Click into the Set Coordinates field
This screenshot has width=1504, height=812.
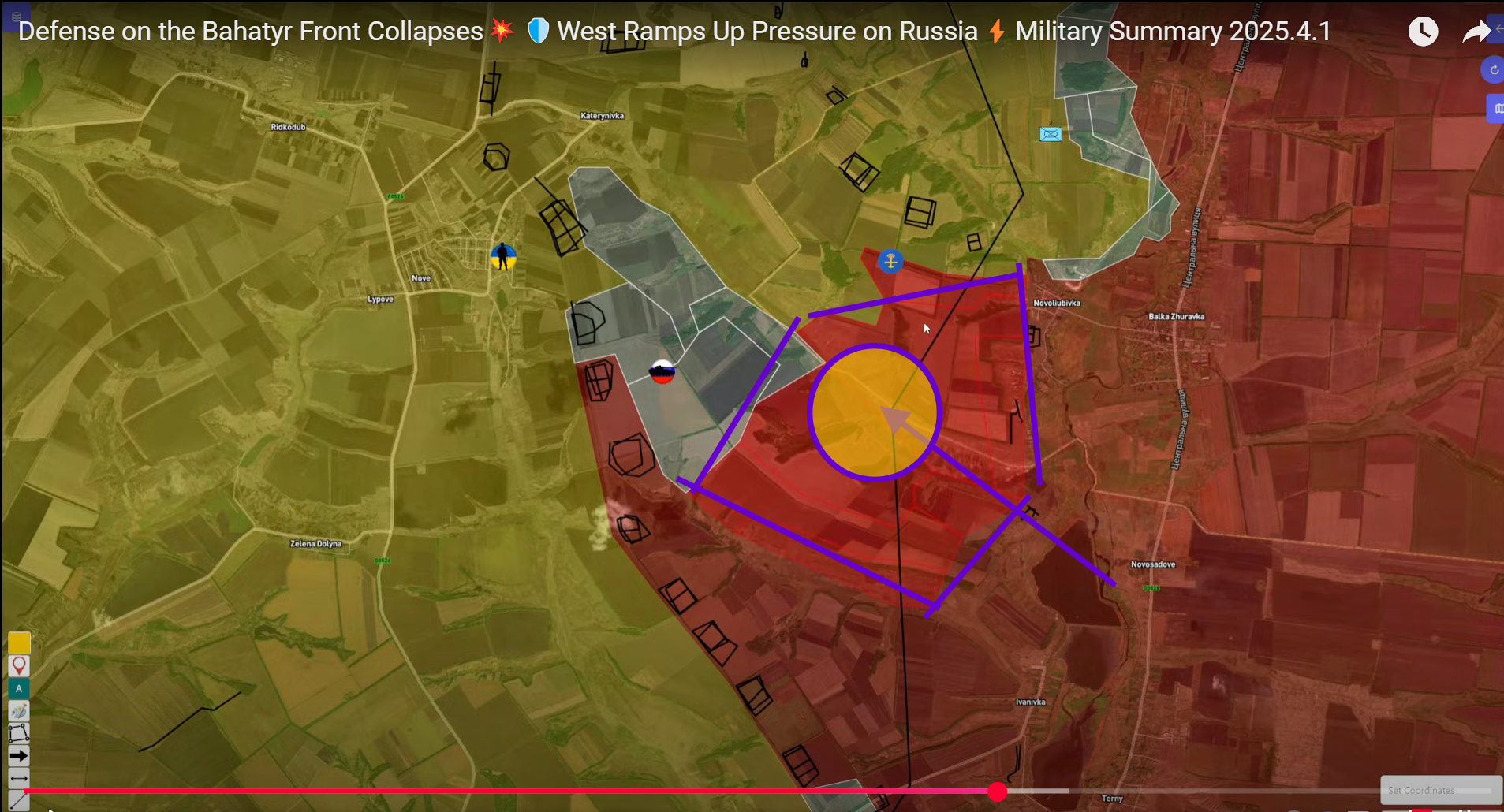click(1439, 790)
